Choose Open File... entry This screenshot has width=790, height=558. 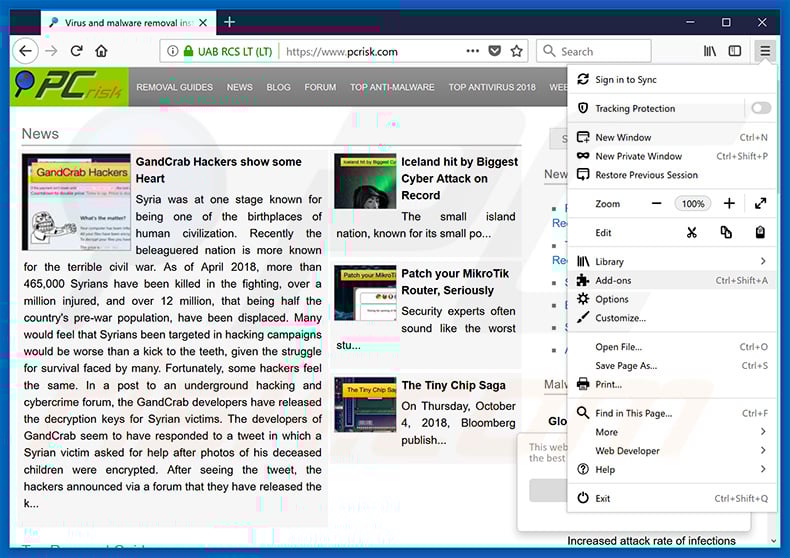pos(672,347)
